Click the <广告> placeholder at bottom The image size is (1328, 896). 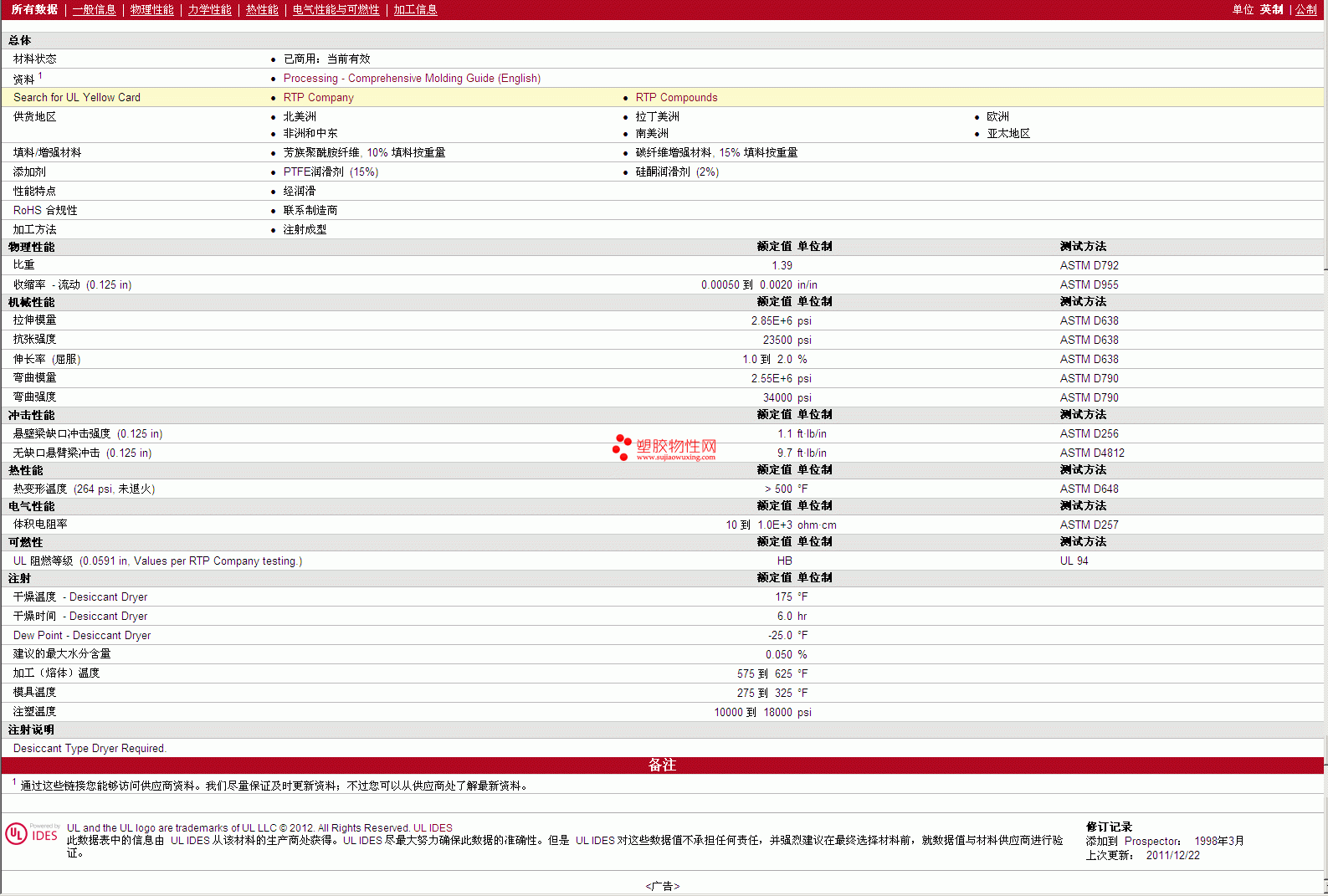[662, 886]
